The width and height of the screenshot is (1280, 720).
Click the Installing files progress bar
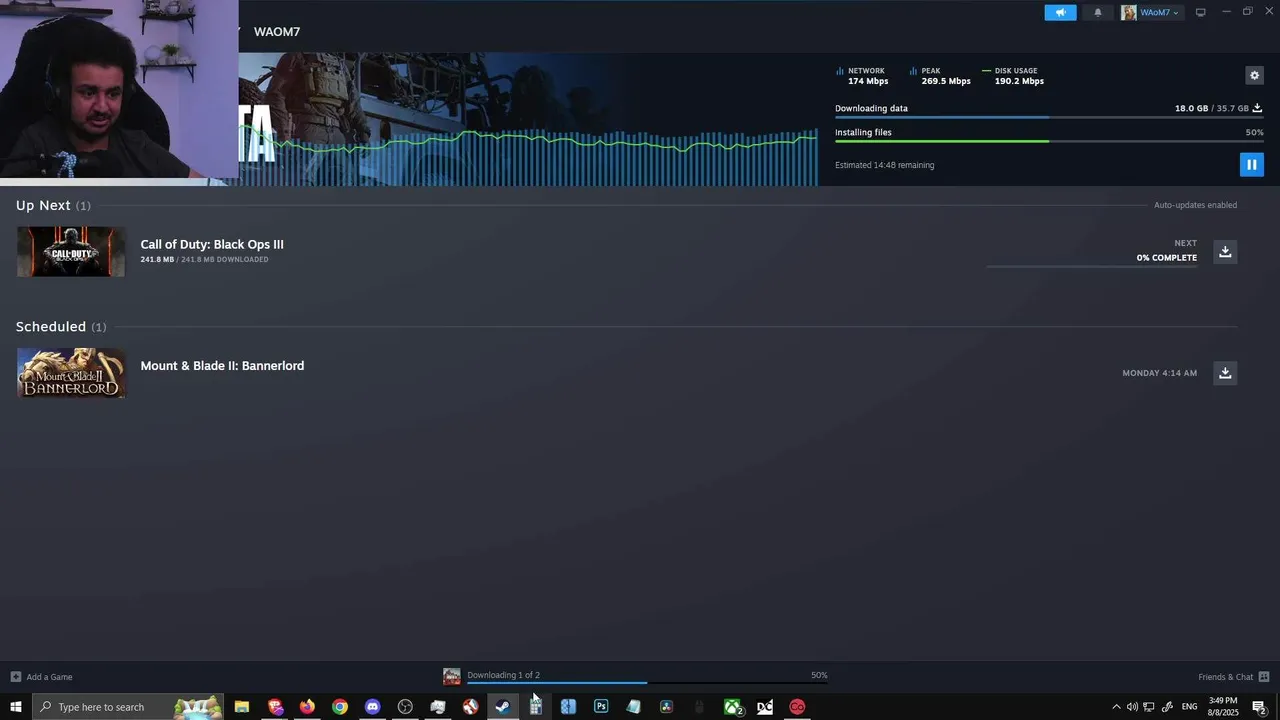coord(1049,141)
